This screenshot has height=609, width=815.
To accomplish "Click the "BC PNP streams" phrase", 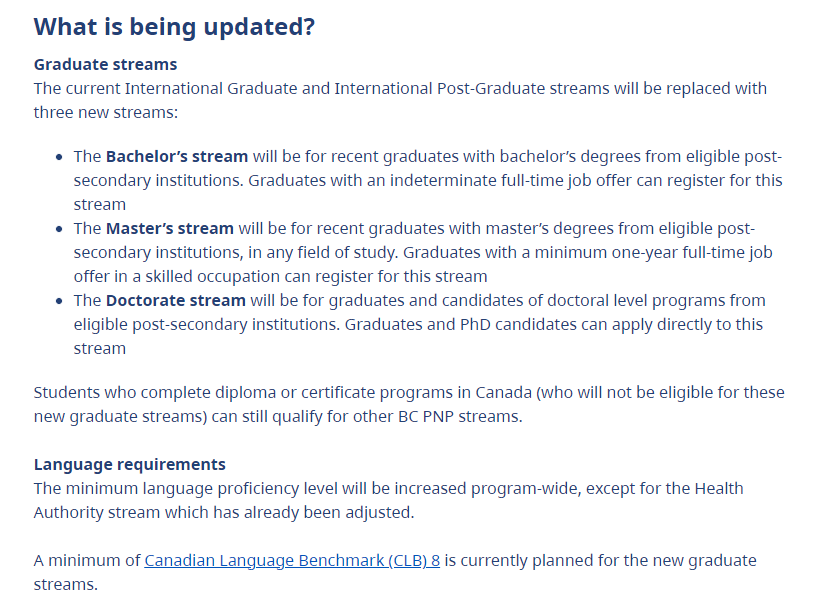I will tap(459, 417).
